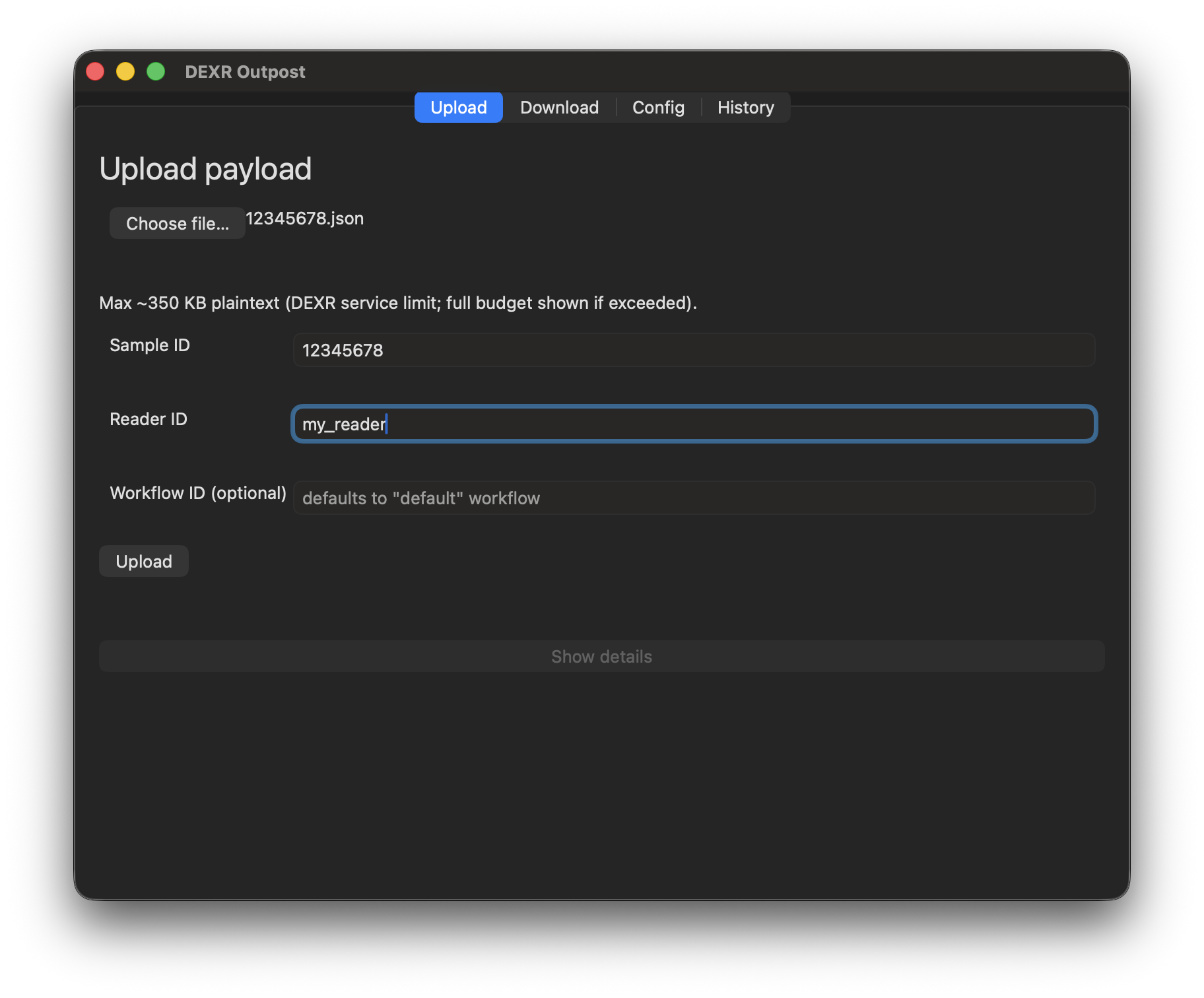Close the DEXR Outpost window
The image size is (1204, 998).
pos(96,71)
